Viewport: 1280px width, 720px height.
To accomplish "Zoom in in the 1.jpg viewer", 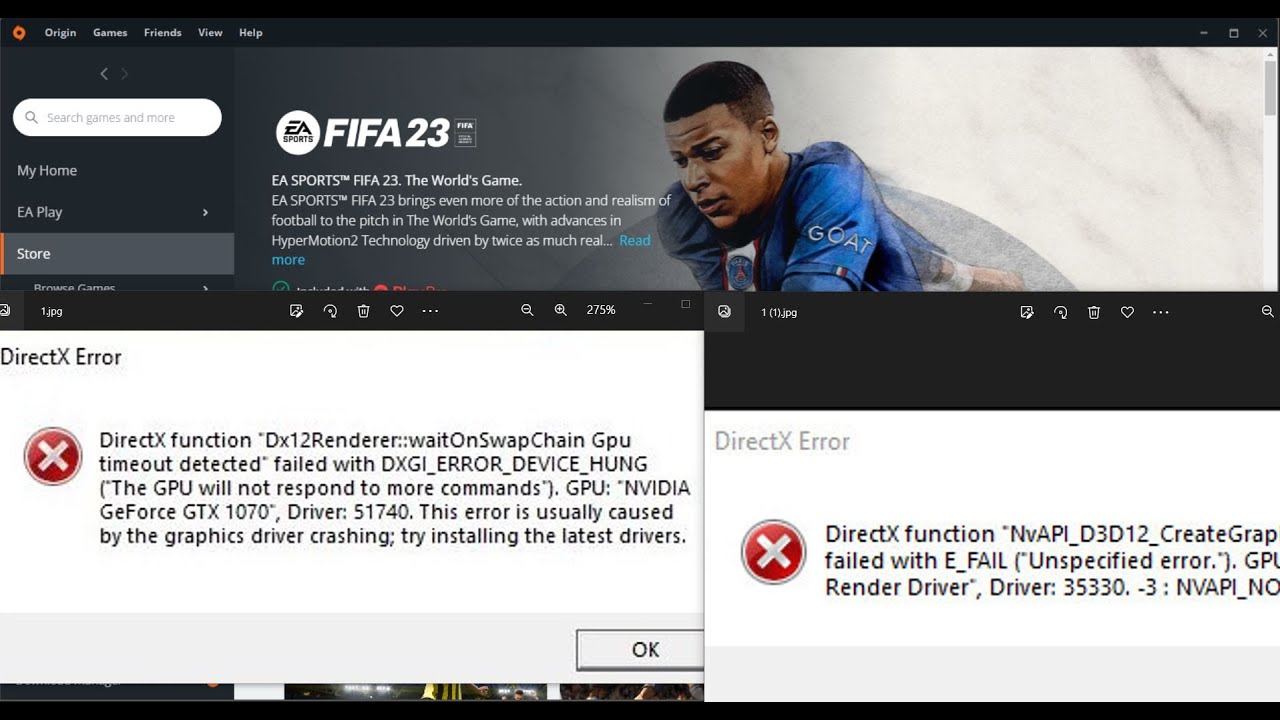I will (x=560, y=311).
